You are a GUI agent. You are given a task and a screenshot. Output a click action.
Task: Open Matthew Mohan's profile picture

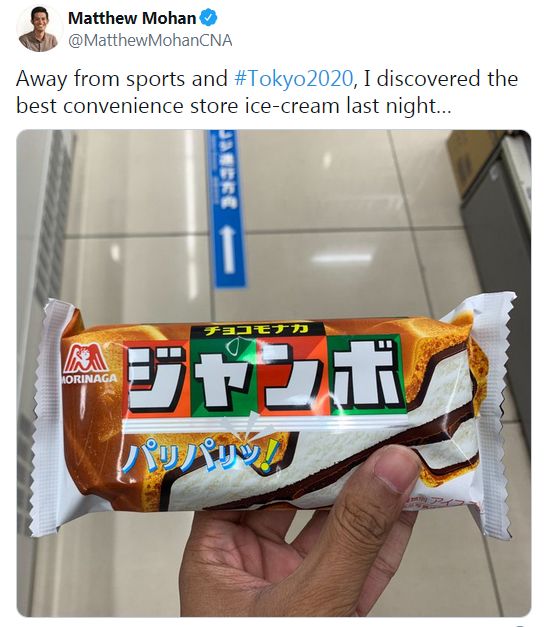point(38,29)
